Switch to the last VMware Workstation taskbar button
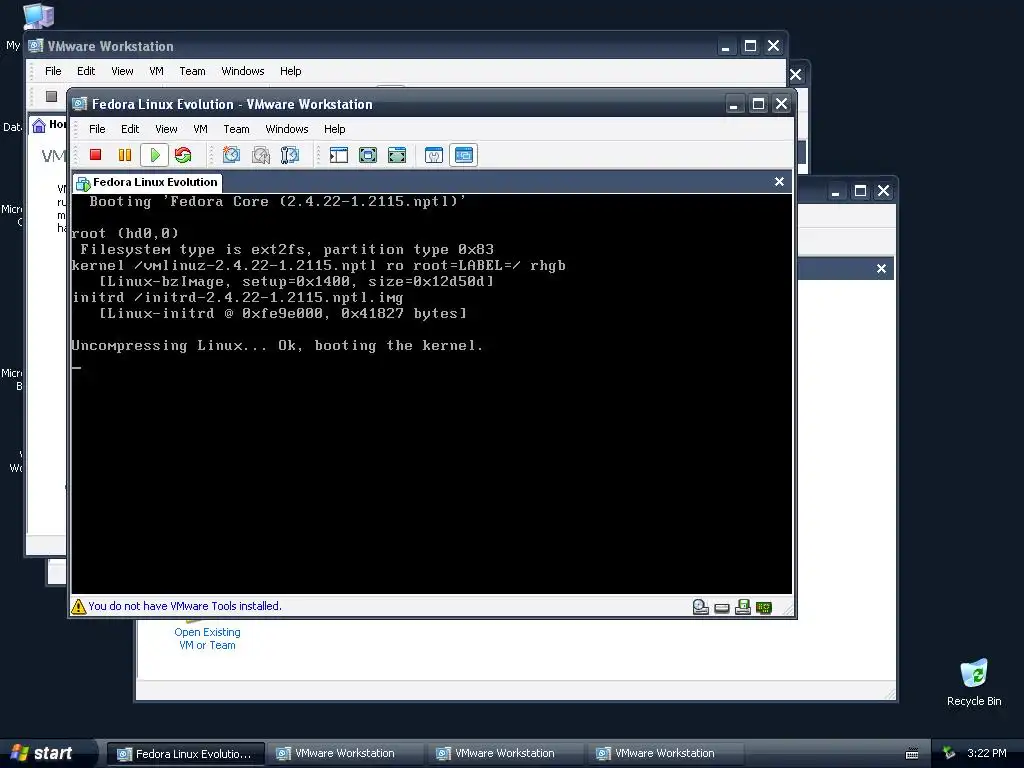Viewport: 1024px width, 768px height. click(x=665, y=754)
